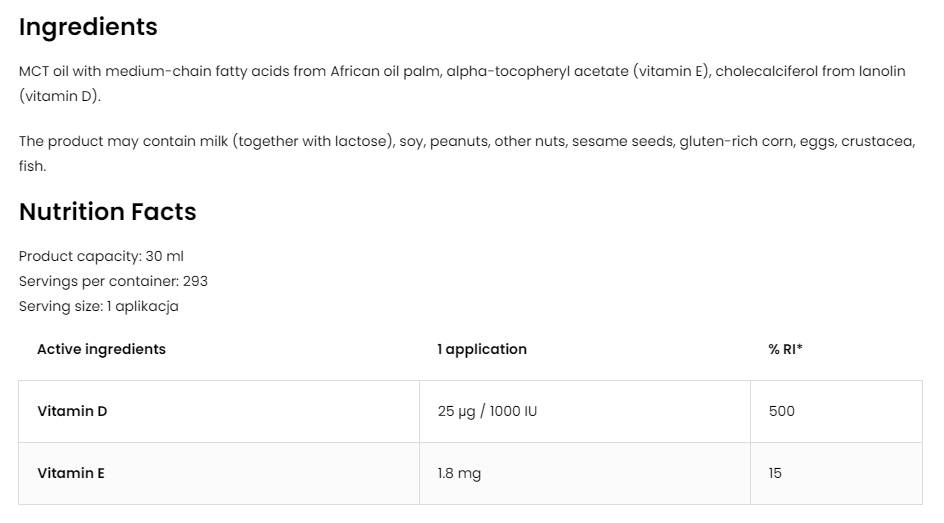
Task: Click the Ingredients heading
Action: click(88, 27)
